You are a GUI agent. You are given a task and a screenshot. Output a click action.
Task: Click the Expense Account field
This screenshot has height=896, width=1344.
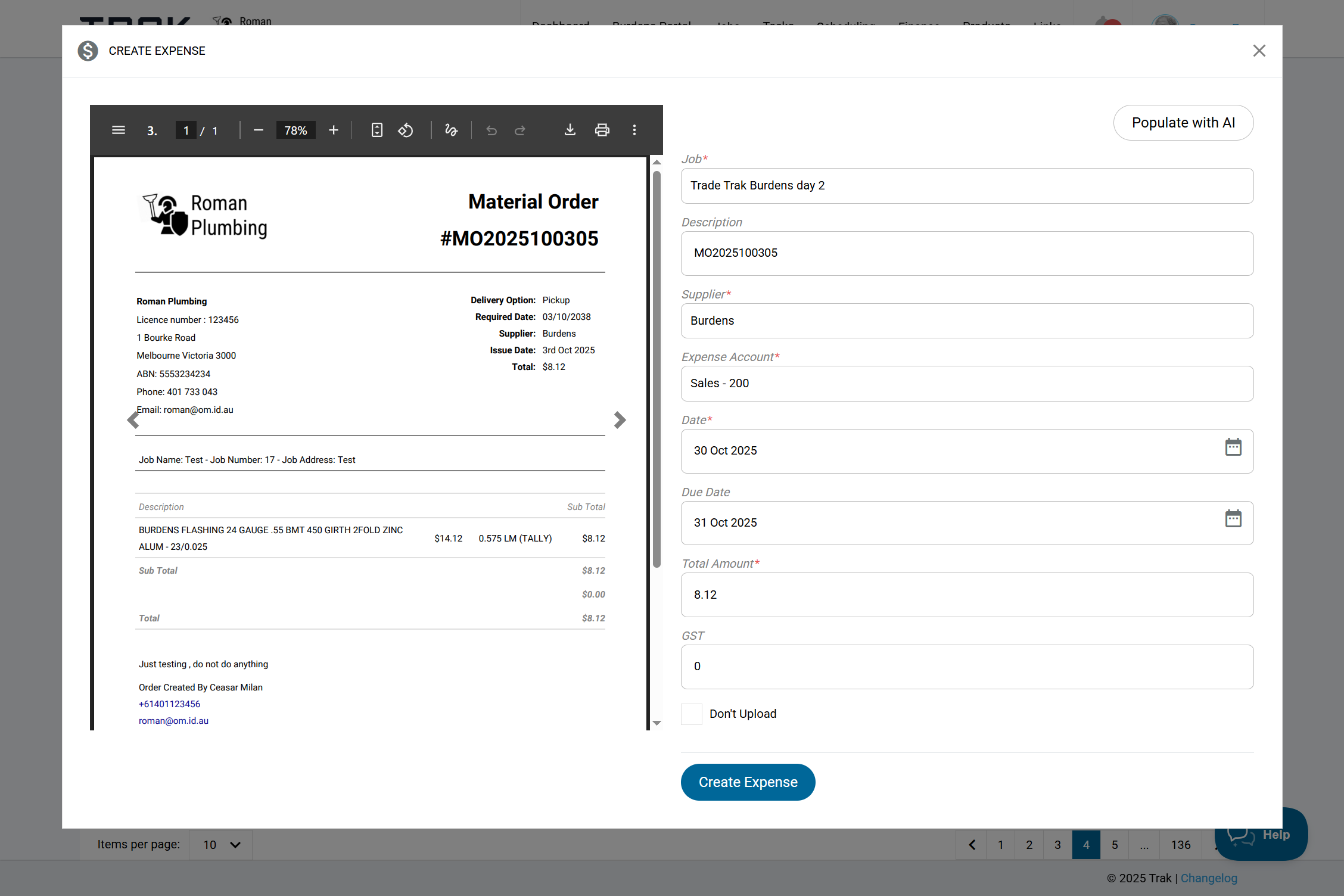tap(966, 384)
